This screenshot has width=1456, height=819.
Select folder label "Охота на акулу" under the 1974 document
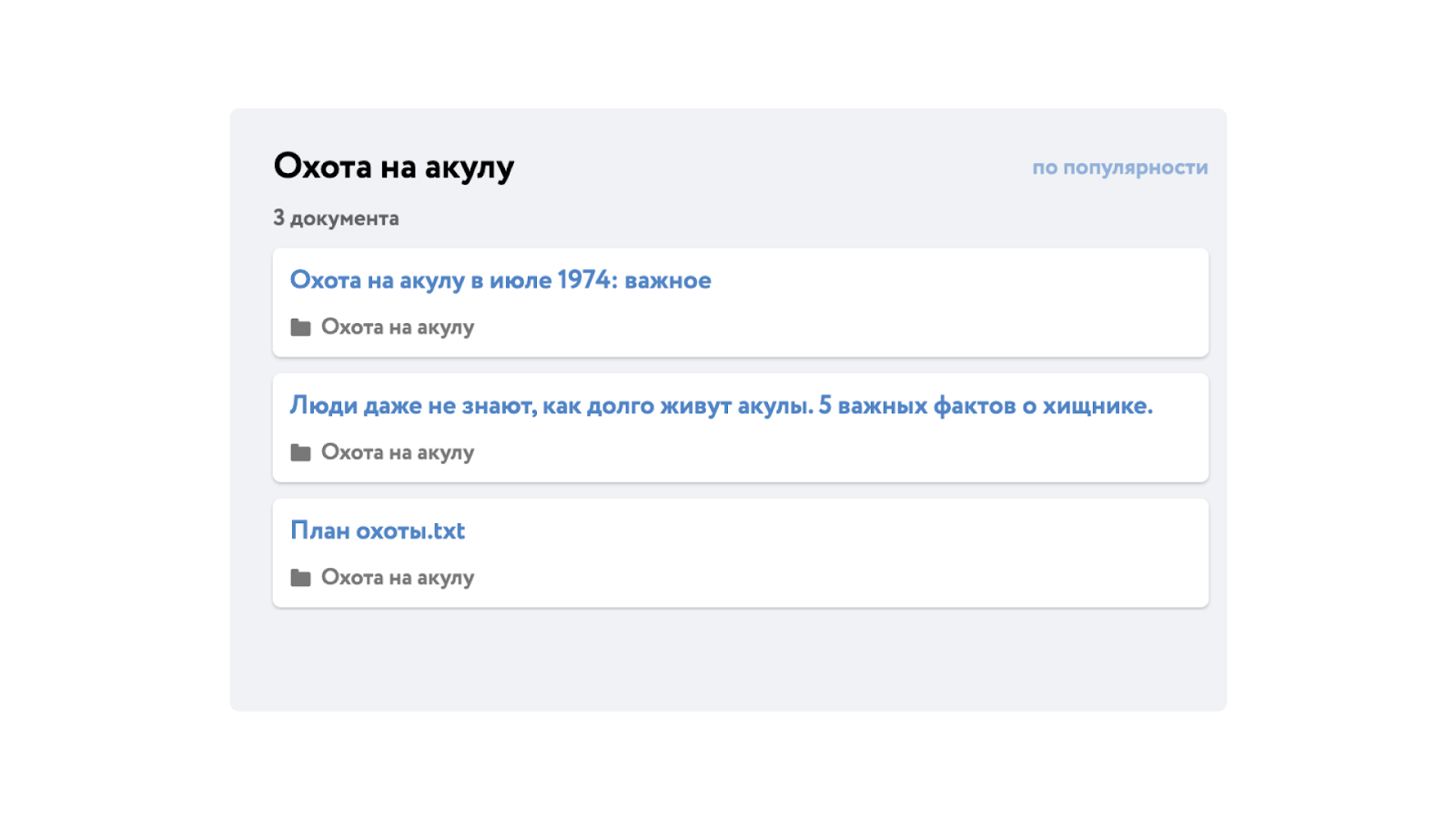coord(398,328)
